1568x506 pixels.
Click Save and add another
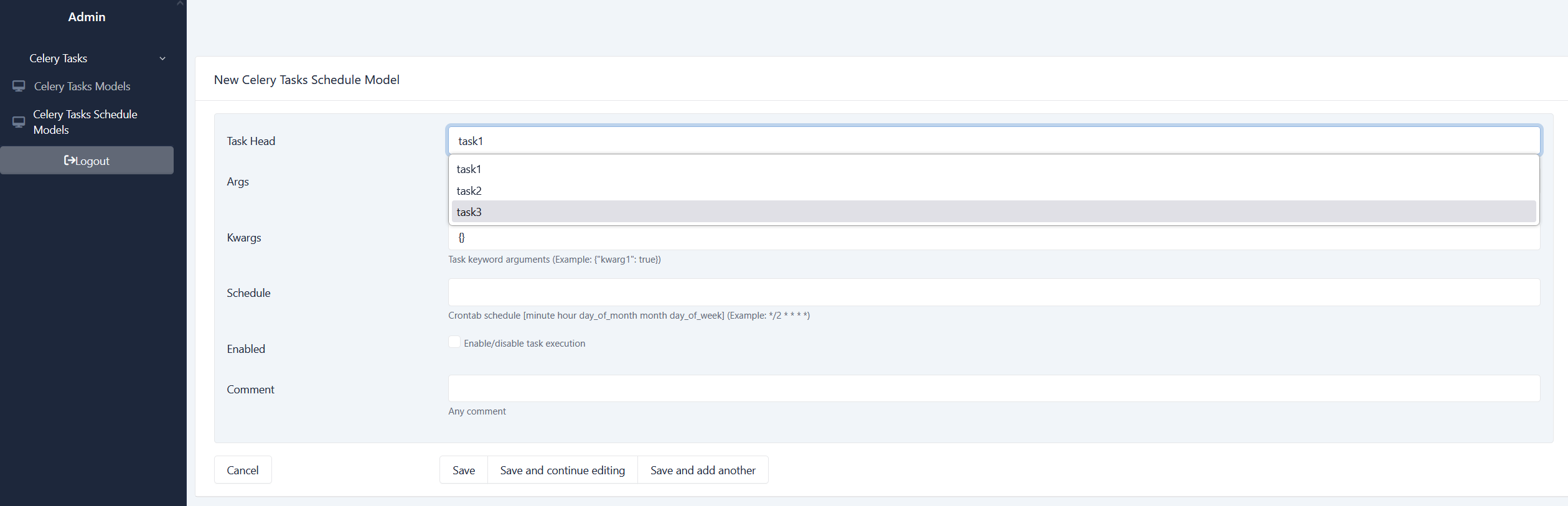703,470
